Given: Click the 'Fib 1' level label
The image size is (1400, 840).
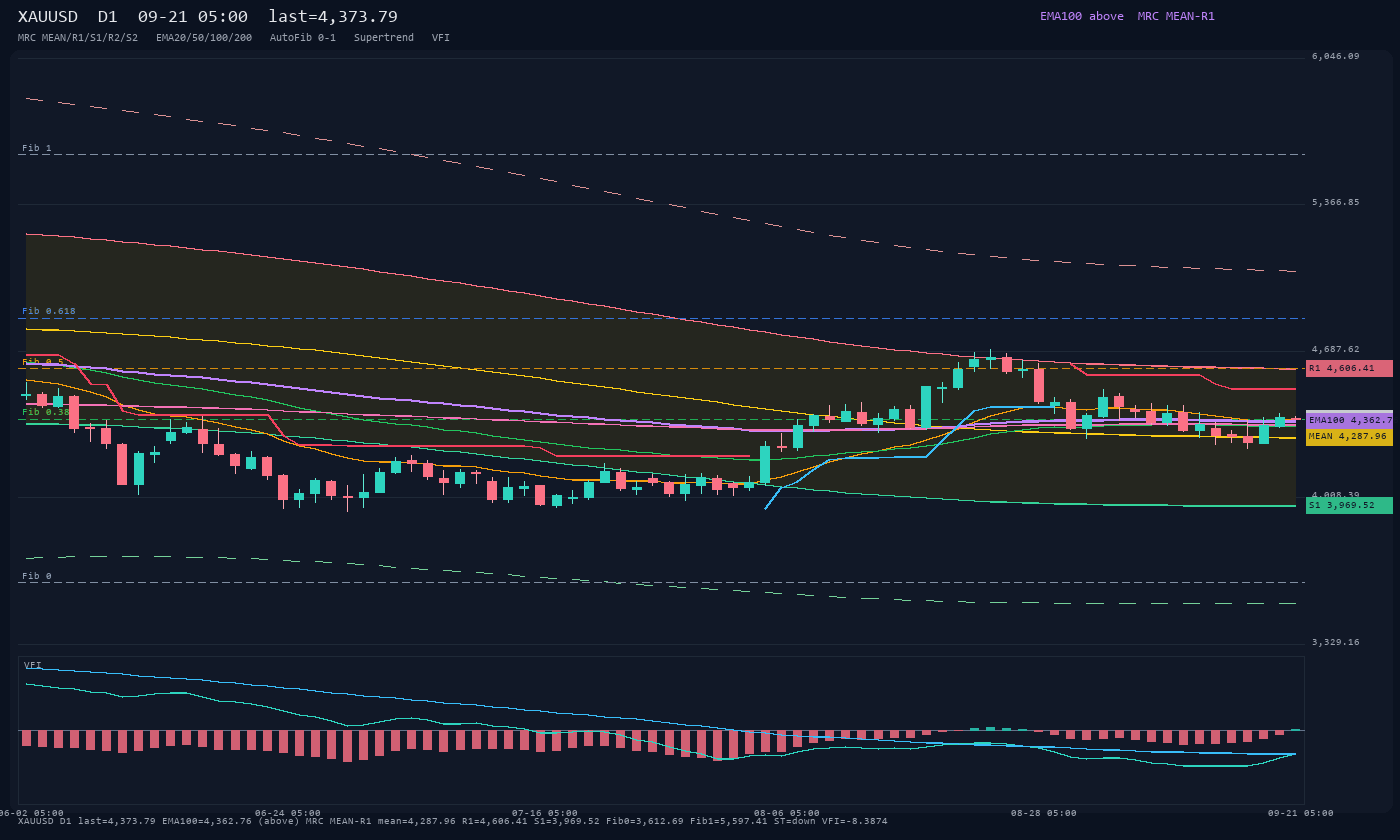Looking at the screenshot, I should [x=37, y=148].
